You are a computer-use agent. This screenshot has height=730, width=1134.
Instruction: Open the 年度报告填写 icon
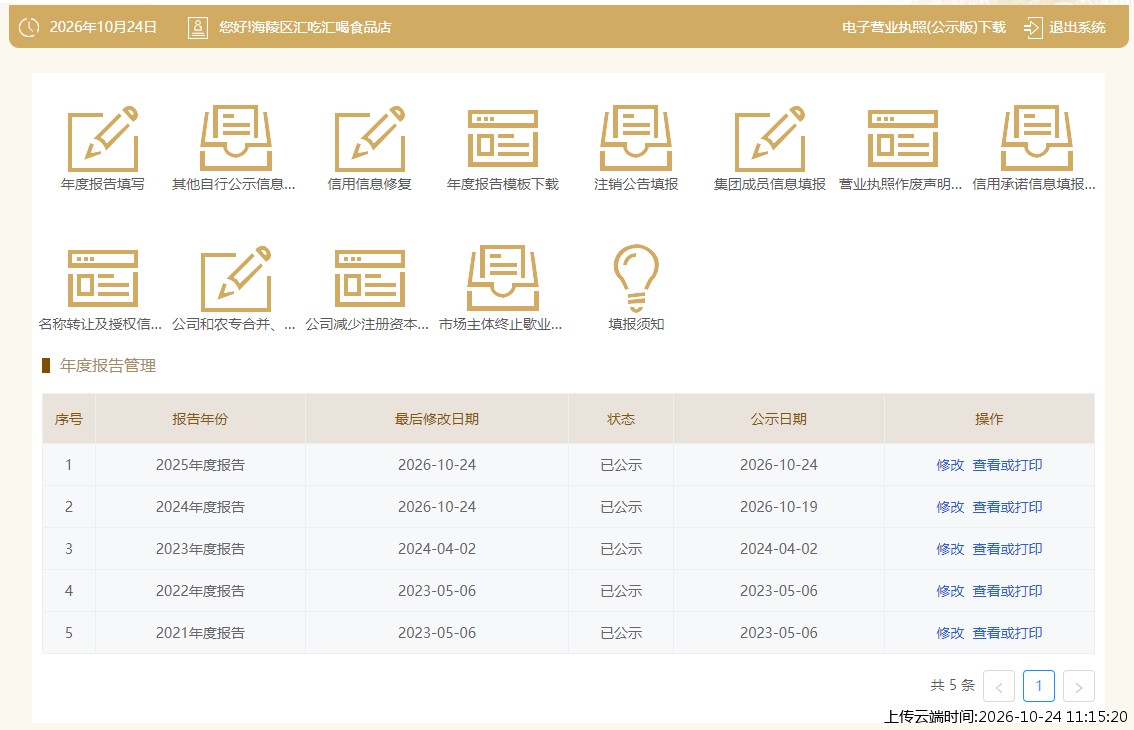[x=103, y=139]
